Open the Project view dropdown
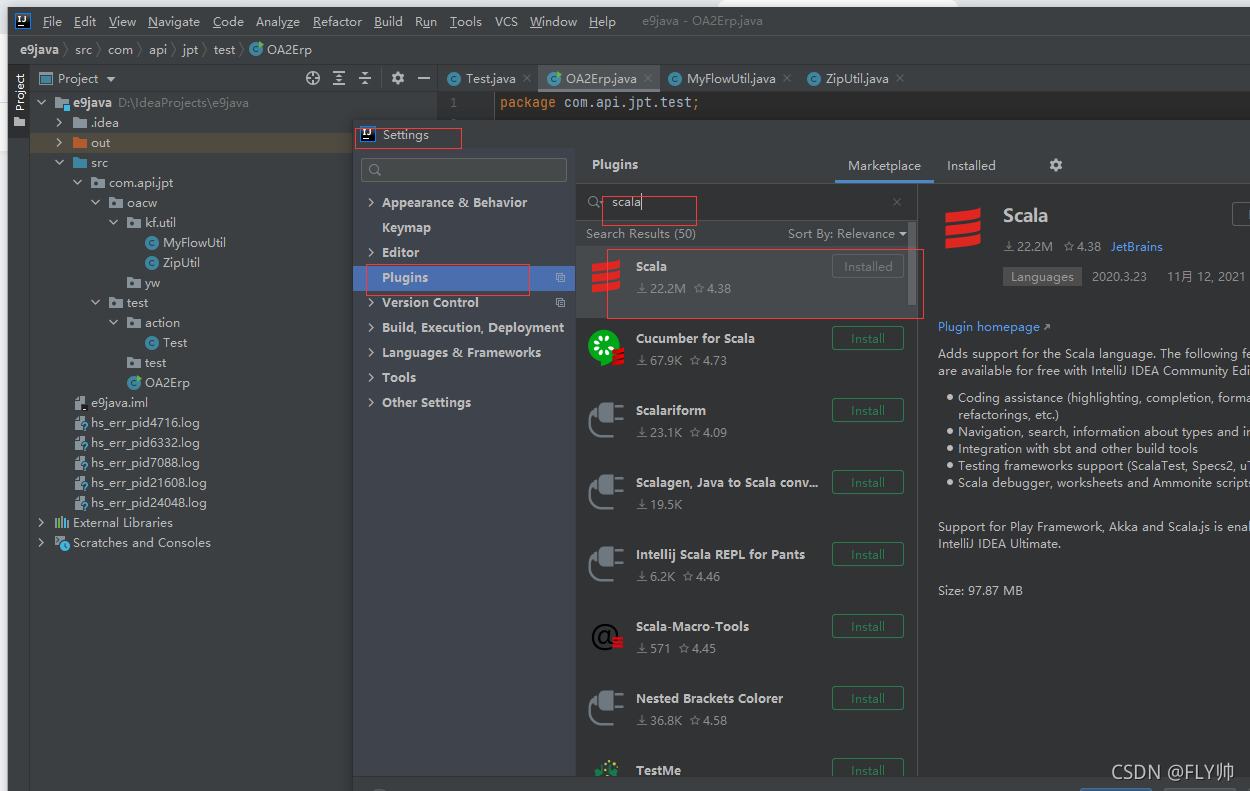Viewport: 1250px width, 791px height. pos(111,79)
